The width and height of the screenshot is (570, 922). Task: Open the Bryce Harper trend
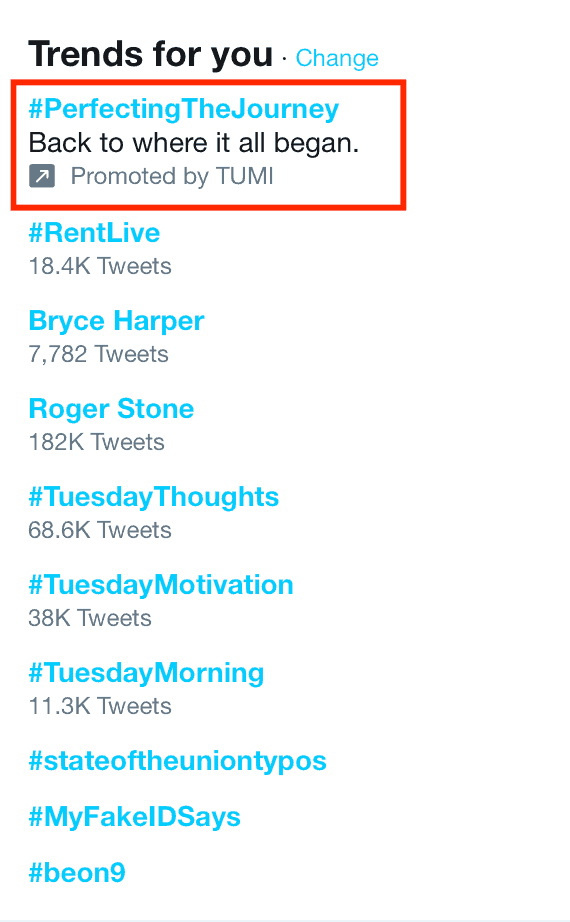[116, 321]
